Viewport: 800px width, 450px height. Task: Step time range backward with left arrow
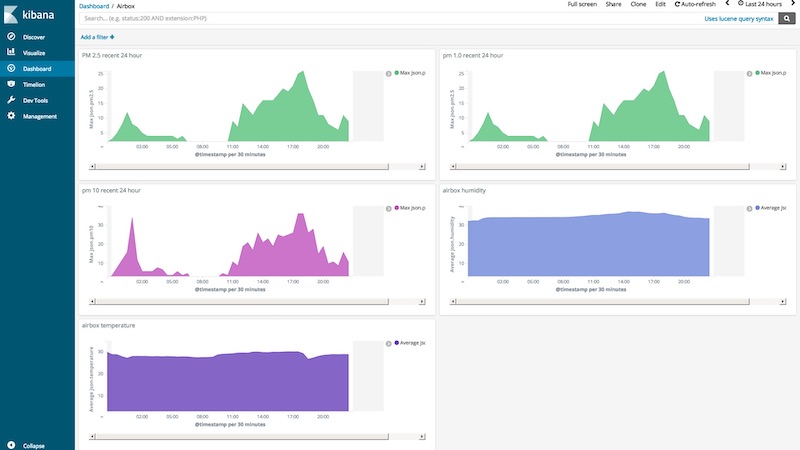727,4
